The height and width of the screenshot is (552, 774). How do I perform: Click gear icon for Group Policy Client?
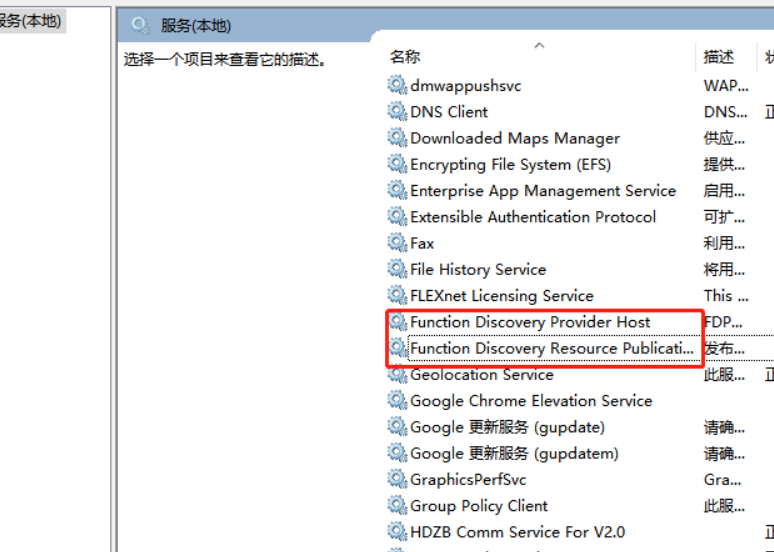pyautogui.click(x=397, y=506)
